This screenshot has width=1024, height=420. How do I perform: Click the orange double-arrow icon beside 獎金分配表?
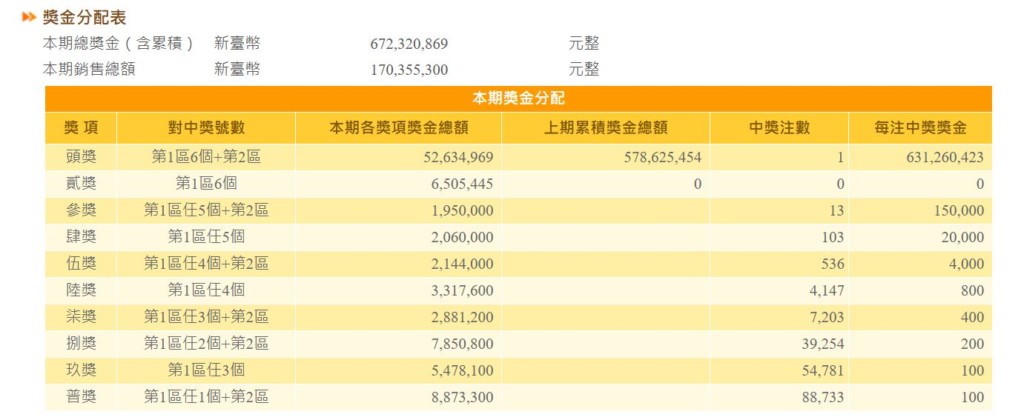(x=29, y=18)
